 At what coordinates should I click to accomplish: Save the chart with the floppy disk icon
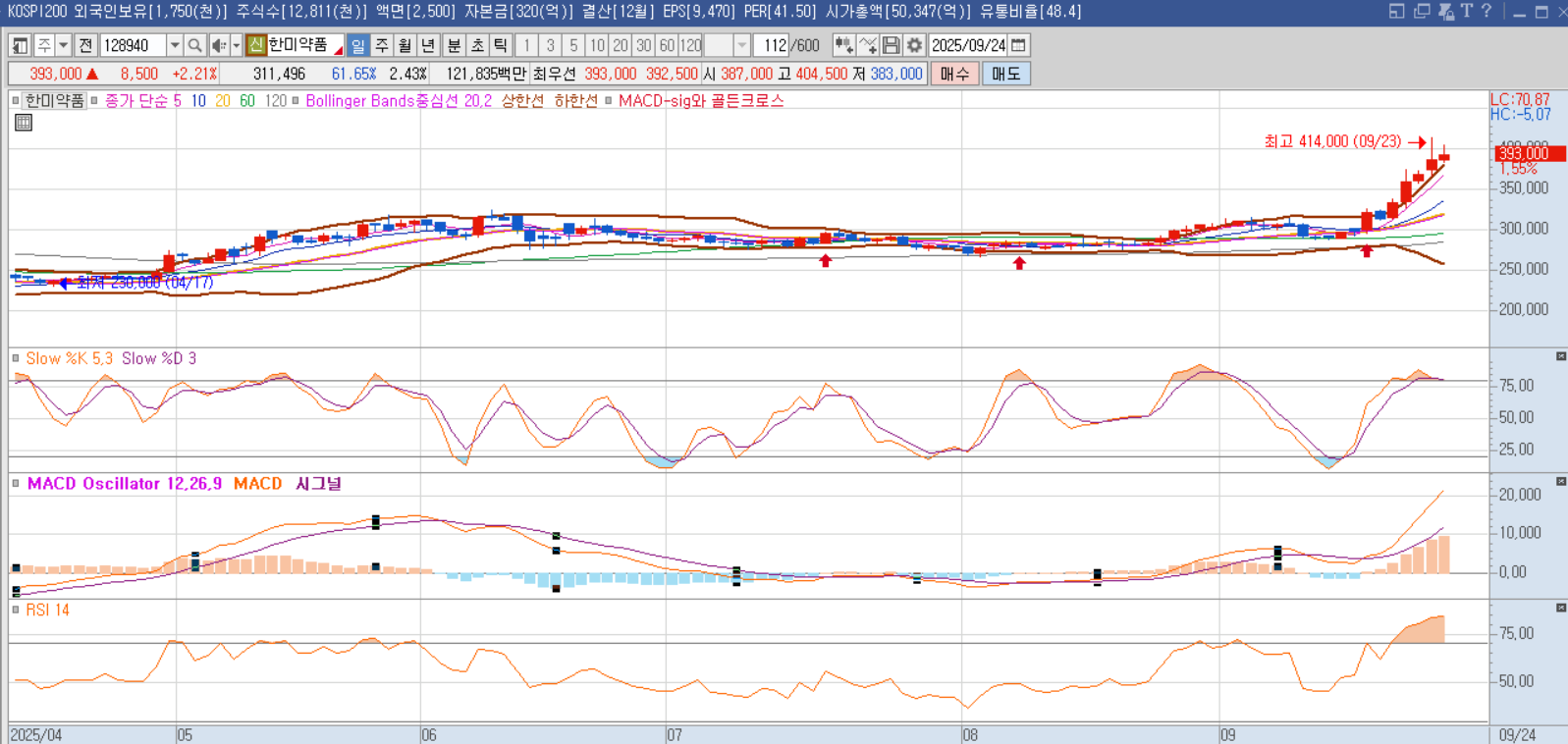tap(892, 45)
